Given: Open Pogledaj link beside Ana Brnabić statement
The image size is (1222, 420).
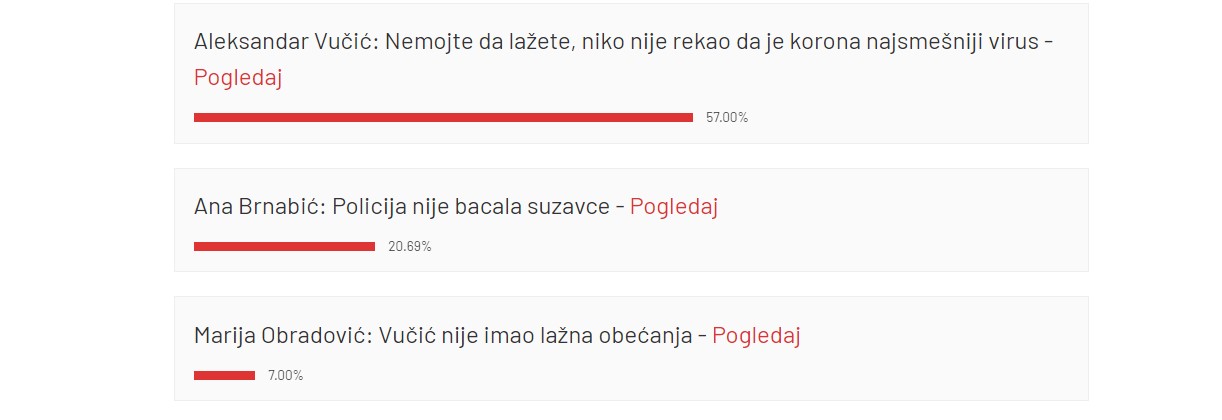Looking at the screenshot, I should (x=674, y=207).
